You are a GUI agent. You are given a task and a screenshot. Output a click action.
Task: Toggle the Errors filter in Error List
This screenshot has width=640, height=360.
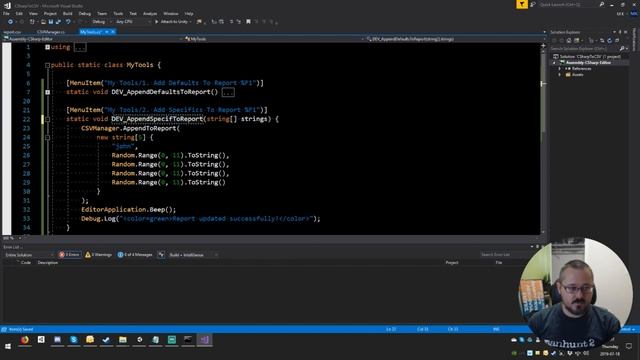[69, 255]
